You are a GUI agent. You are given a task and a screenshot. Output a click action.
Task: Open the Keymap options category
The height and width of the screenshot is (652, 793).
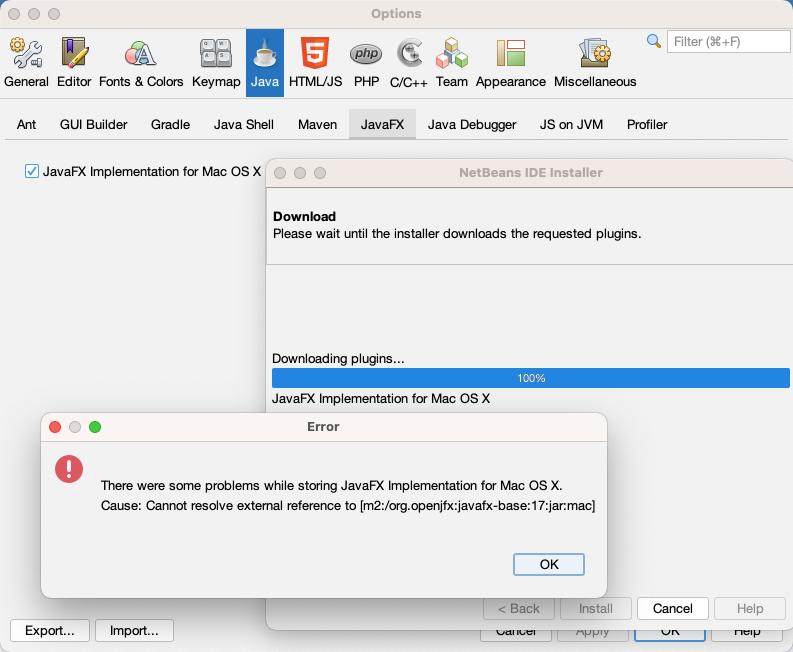coord(216,63)
